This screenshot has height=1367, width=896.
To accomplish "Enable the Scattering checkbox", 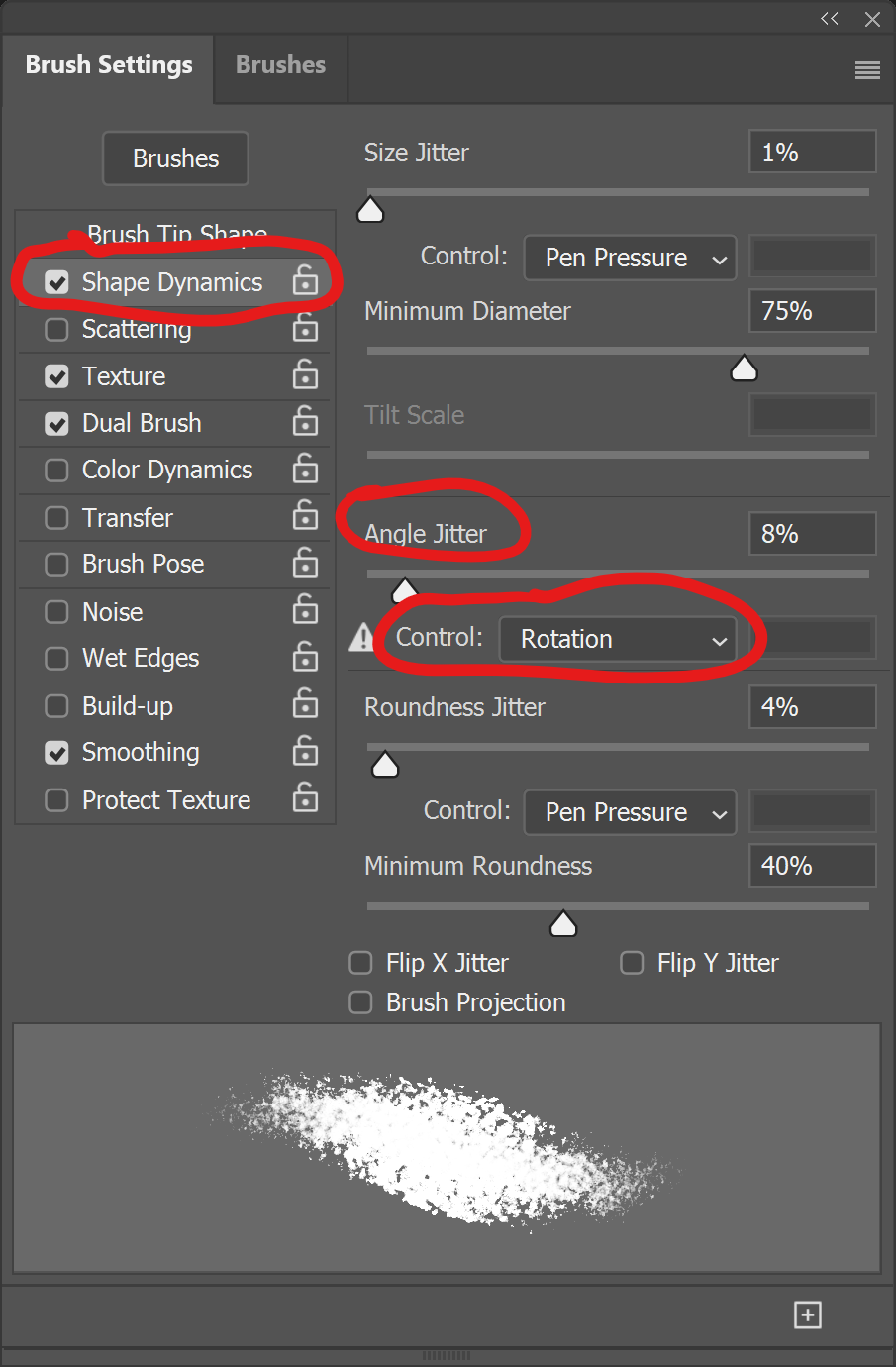I will click(x=57, y=329).
